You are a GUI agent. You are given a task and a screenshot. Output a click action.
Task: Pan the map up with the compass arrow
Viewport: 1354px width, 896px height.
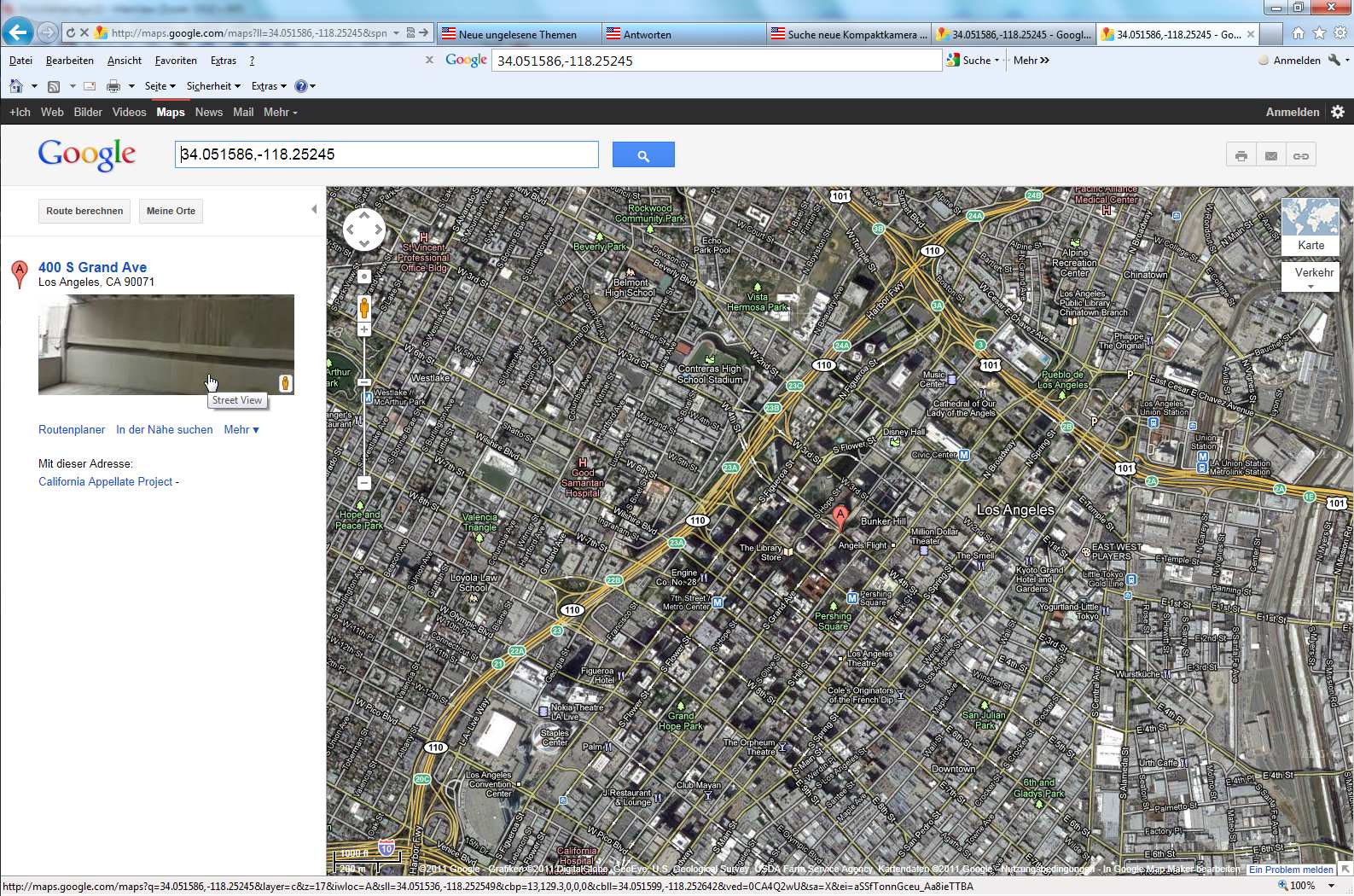pos(364,215)
